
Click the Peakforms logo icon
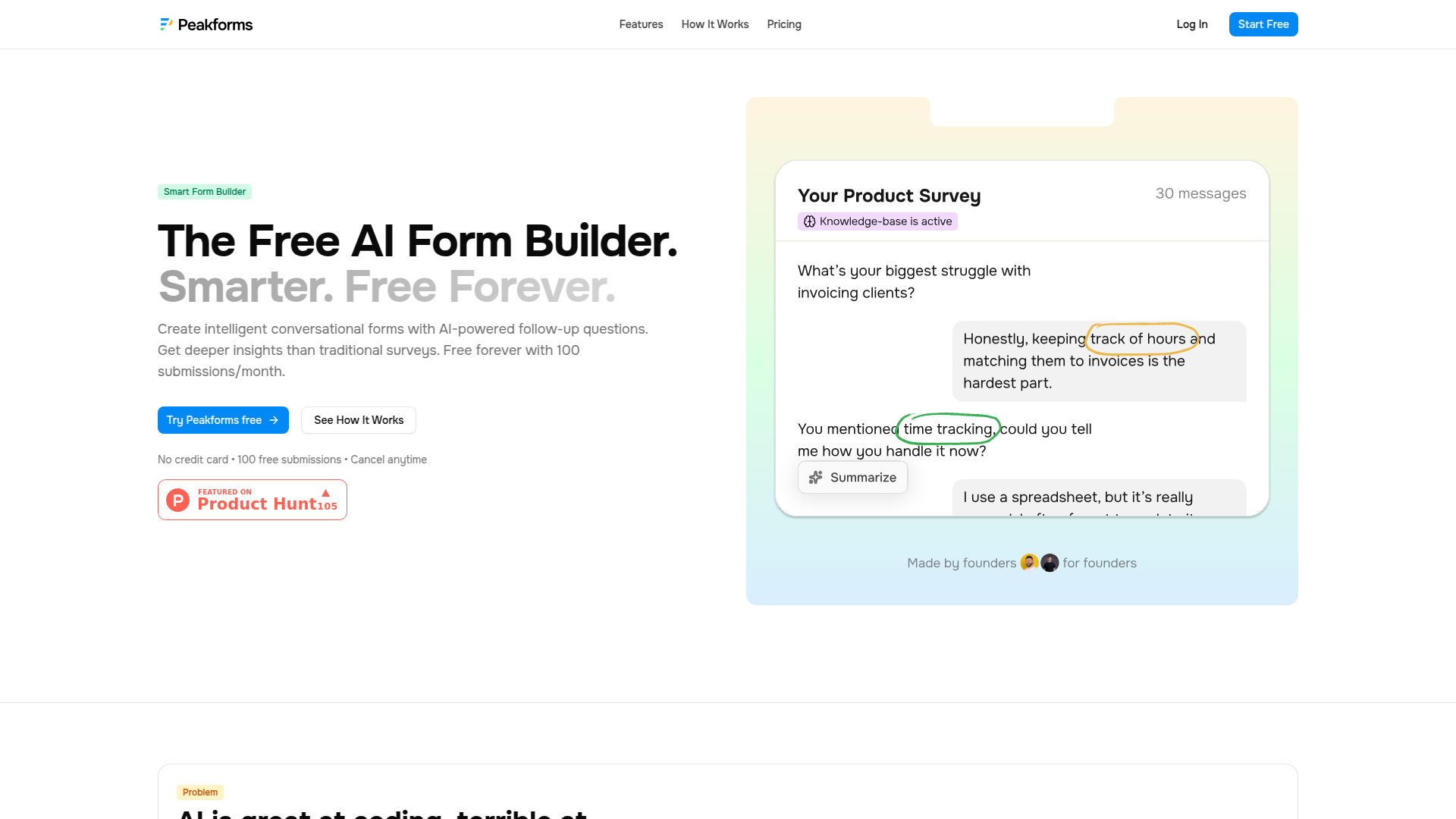pyautogui.click(x=166, y=24)
